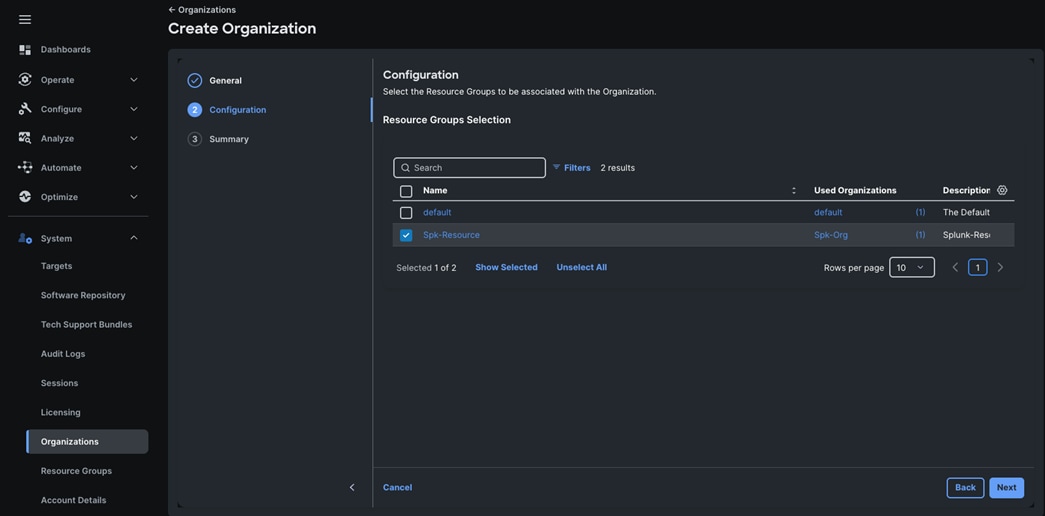Screen dimensions: 1045x516
Task: Select Organizations in the sidebar
Action: point(87,441)
